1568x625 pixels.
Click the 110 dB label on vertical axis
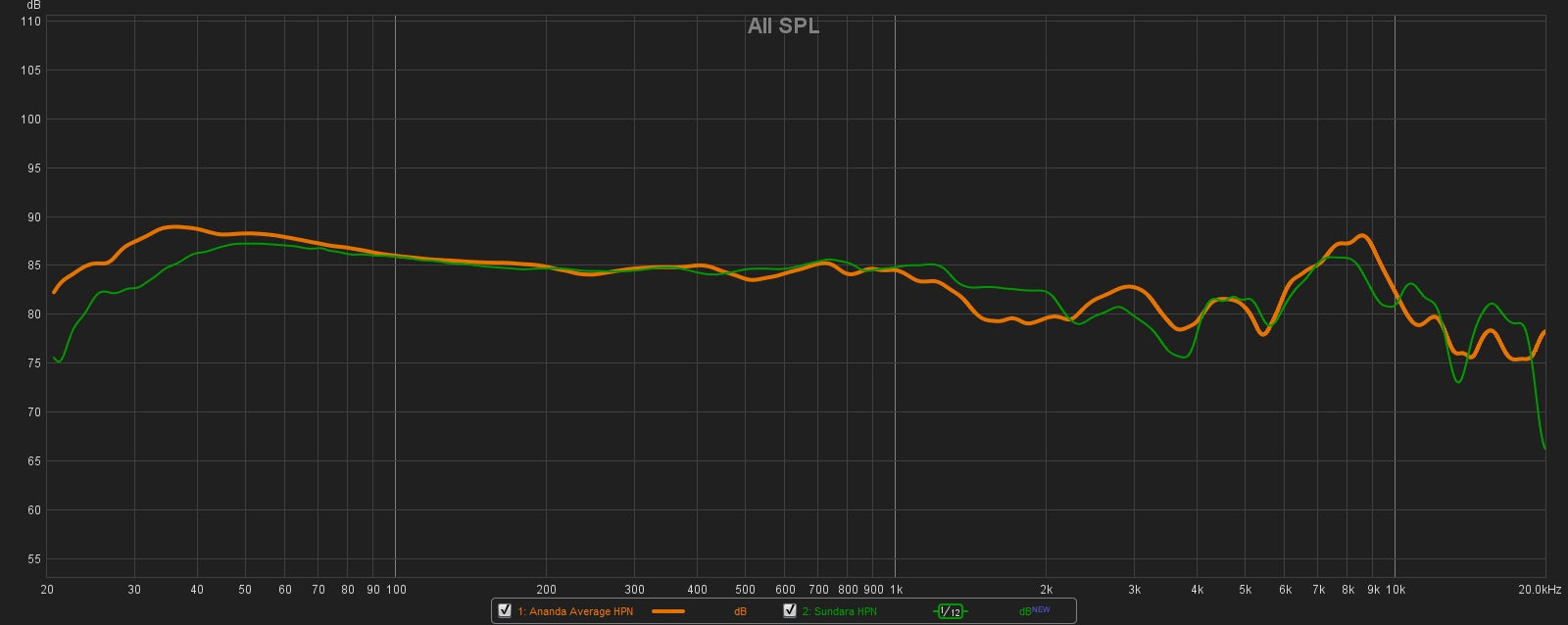[30, 22]
